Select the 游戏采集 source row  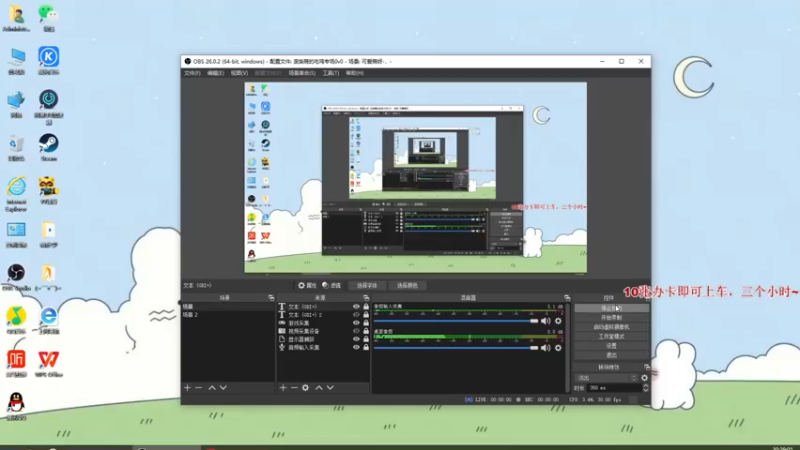323,323
